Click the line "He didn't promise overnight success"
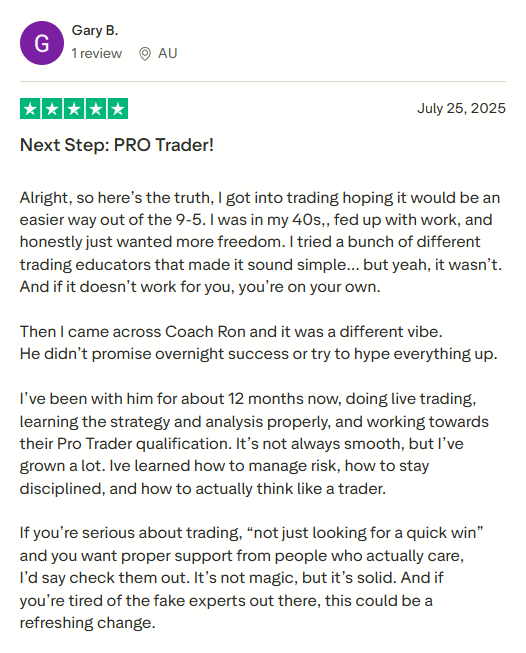 click(x=259, y=354)
